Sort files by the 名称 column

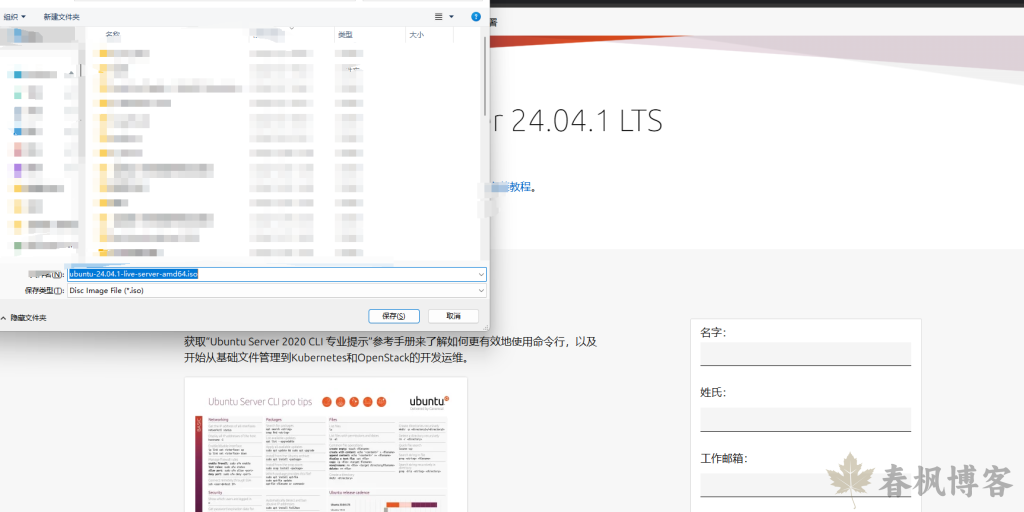[112, 35]
